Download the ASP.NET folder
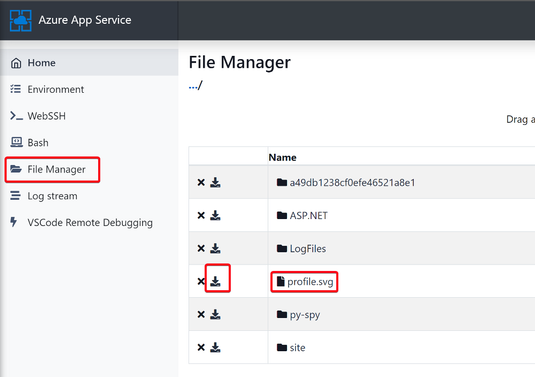The width and height of the screenshot is (535, 377). coord(215,216)
